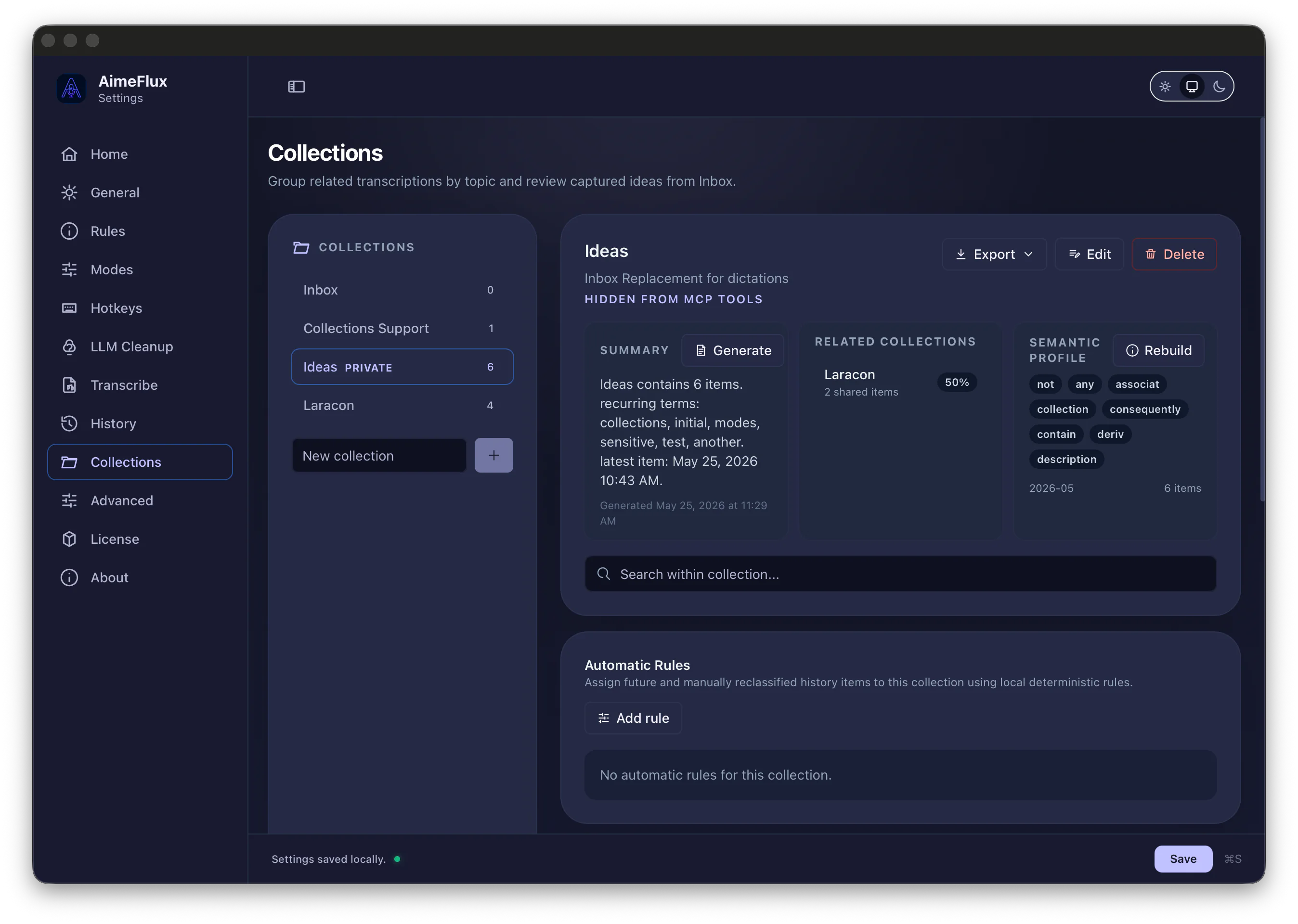Image resolution: width=1298 pixels, height=924 pixels.
Task: Open the Home settings page
Action: point(140,154)
